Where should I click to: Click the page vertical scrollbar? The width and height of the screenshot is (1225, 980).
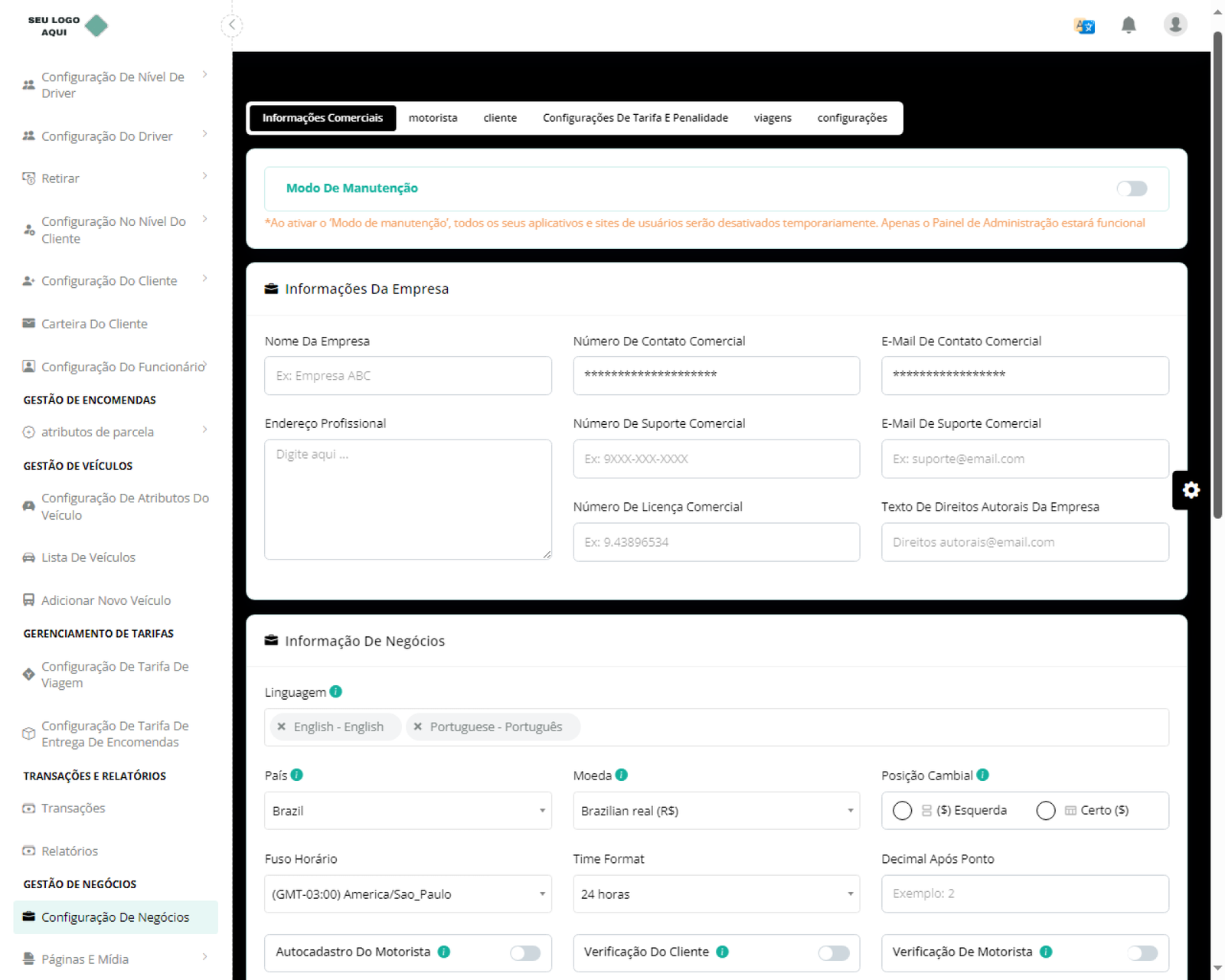point(1217,276)
